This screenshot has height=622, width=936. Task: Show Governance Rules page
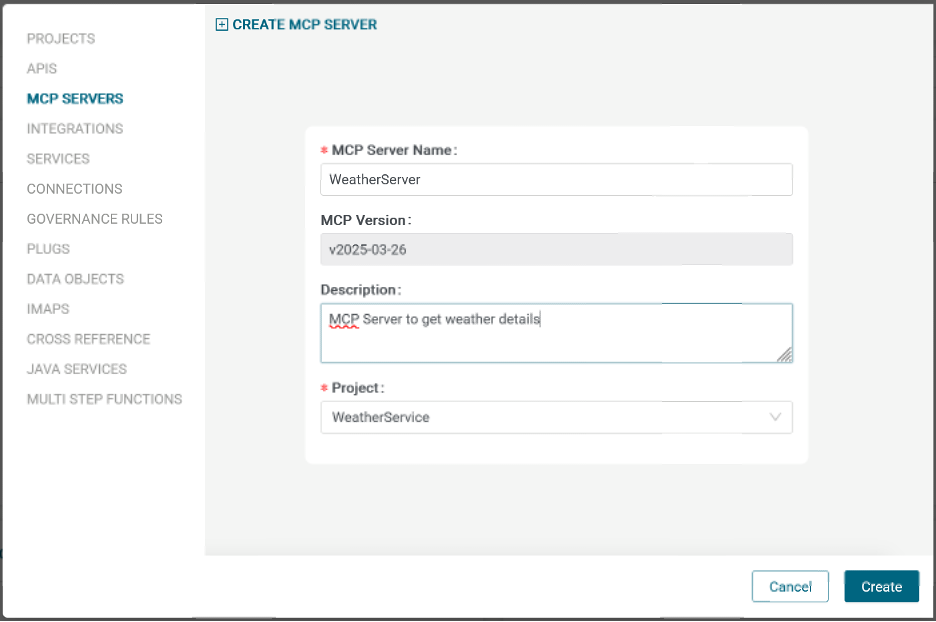point(94,219)
